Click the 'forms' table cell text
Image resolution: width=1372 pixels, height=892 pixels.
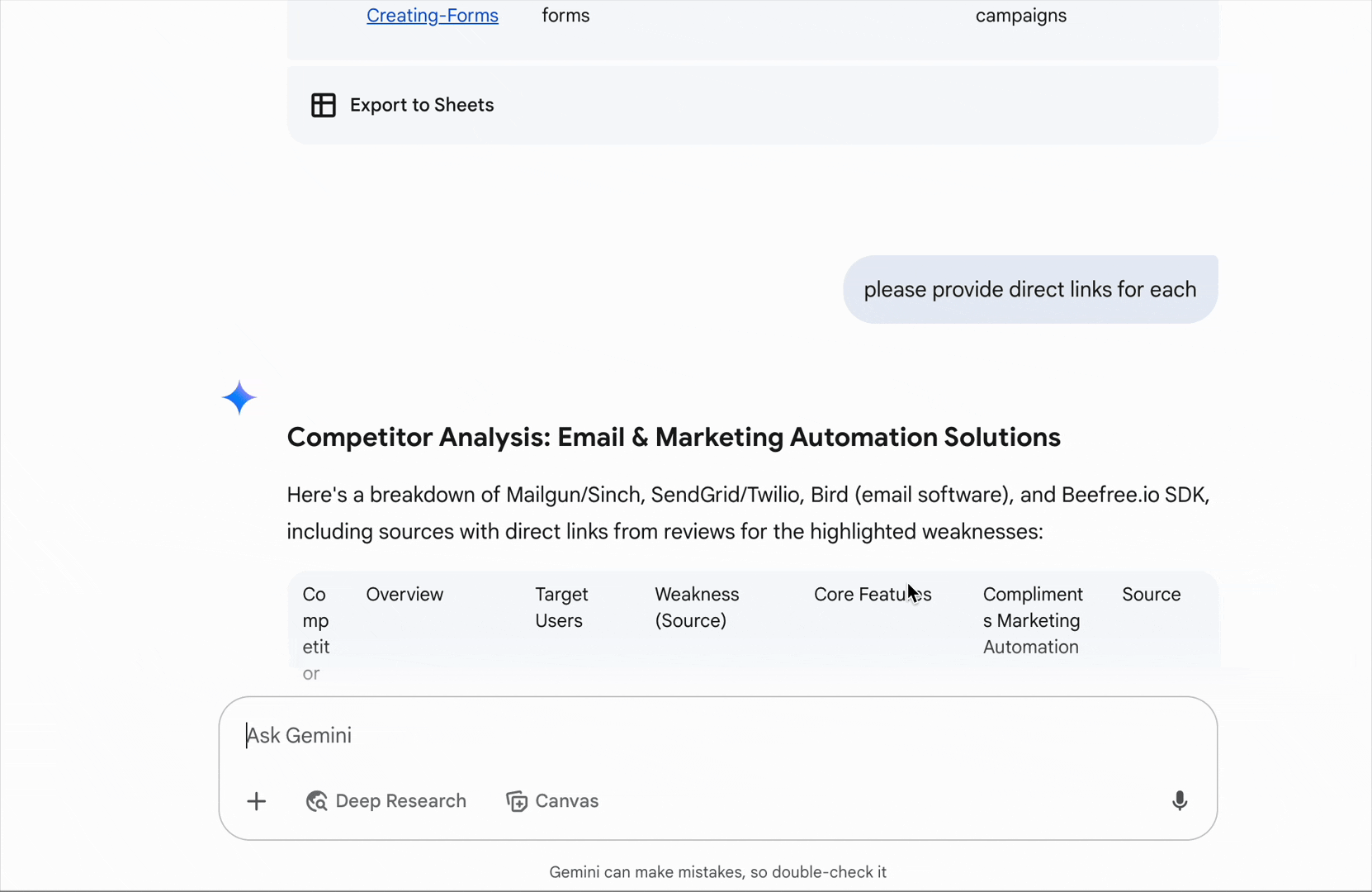point(565,16)
